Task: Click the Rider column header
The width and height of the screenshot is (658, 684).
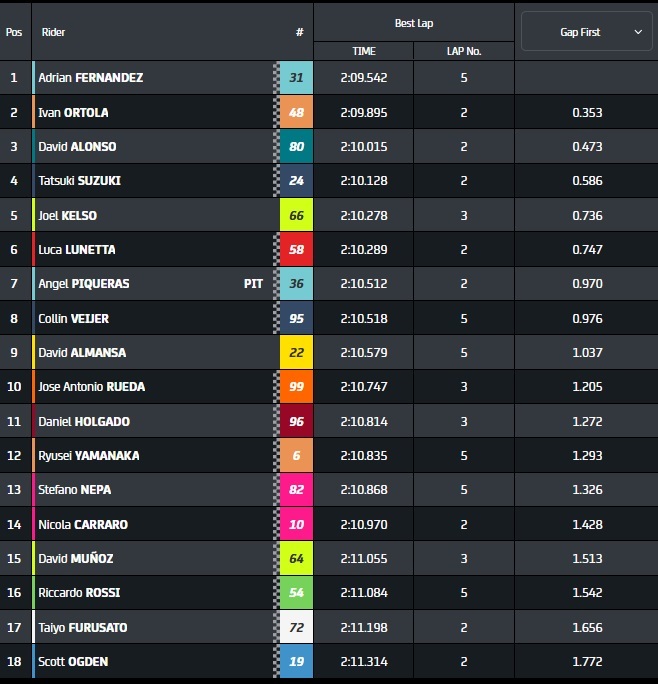Action: 53,32
